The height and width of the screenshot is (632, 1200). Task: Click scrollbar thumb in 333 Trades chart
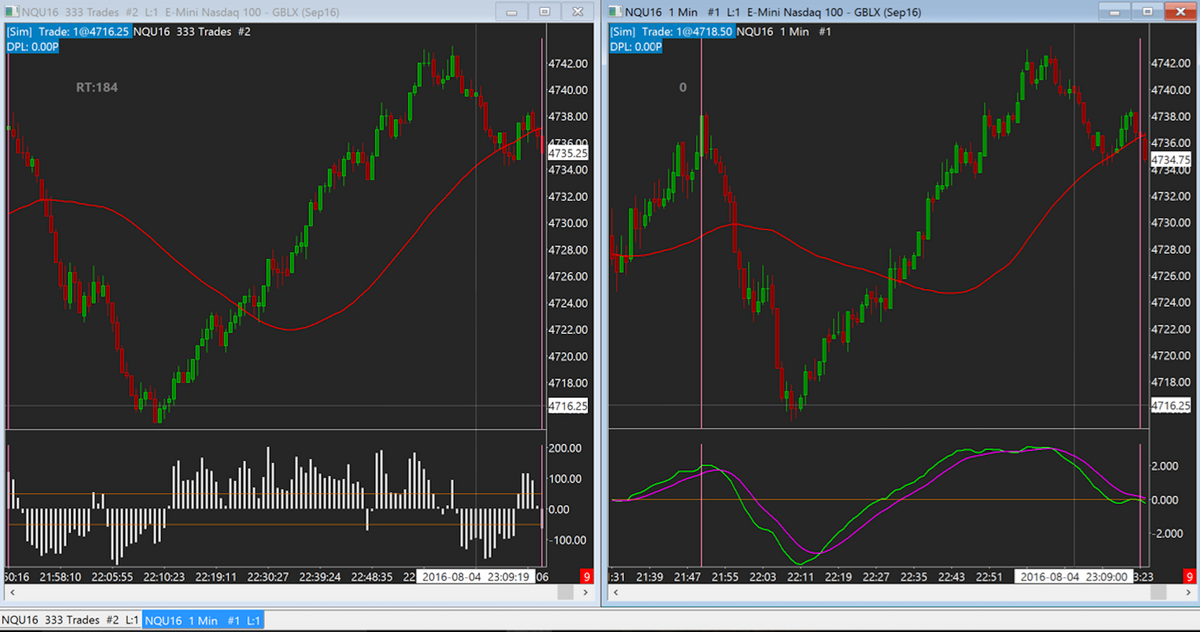(566, 593)
